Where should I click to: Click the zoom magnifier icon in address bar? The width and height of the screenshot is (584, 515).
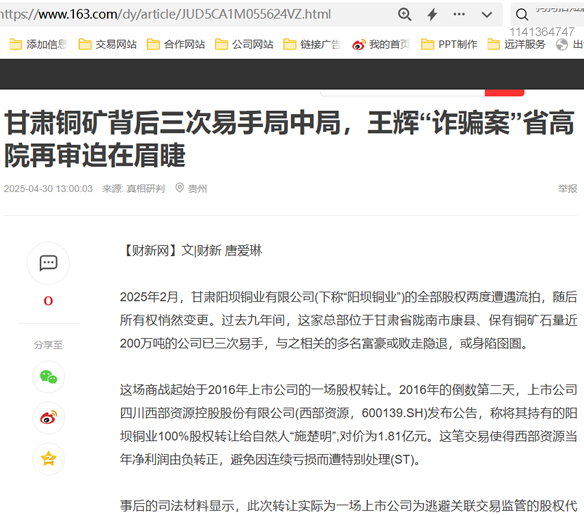tap(404, 15)
